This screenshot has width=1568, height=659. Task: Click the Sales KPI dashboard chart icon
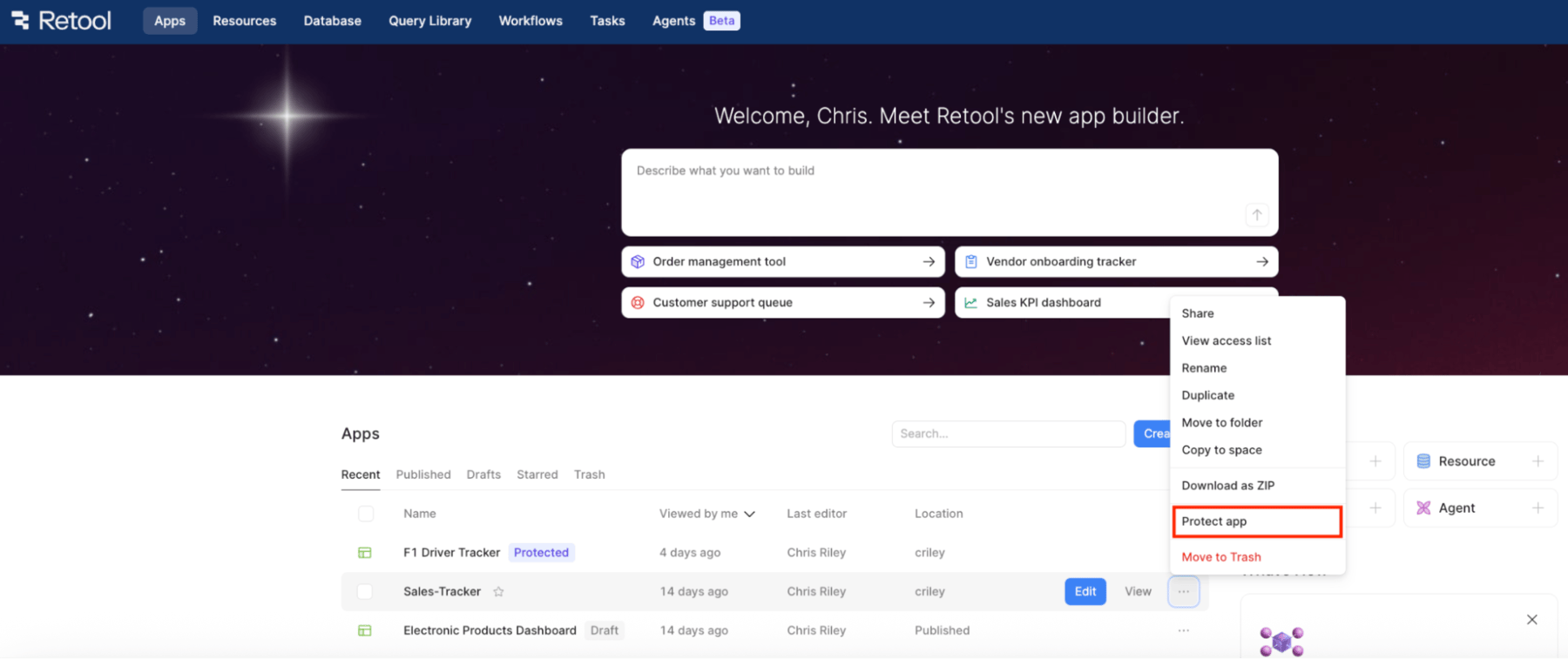pyautogui.click(x=970, y=302)
